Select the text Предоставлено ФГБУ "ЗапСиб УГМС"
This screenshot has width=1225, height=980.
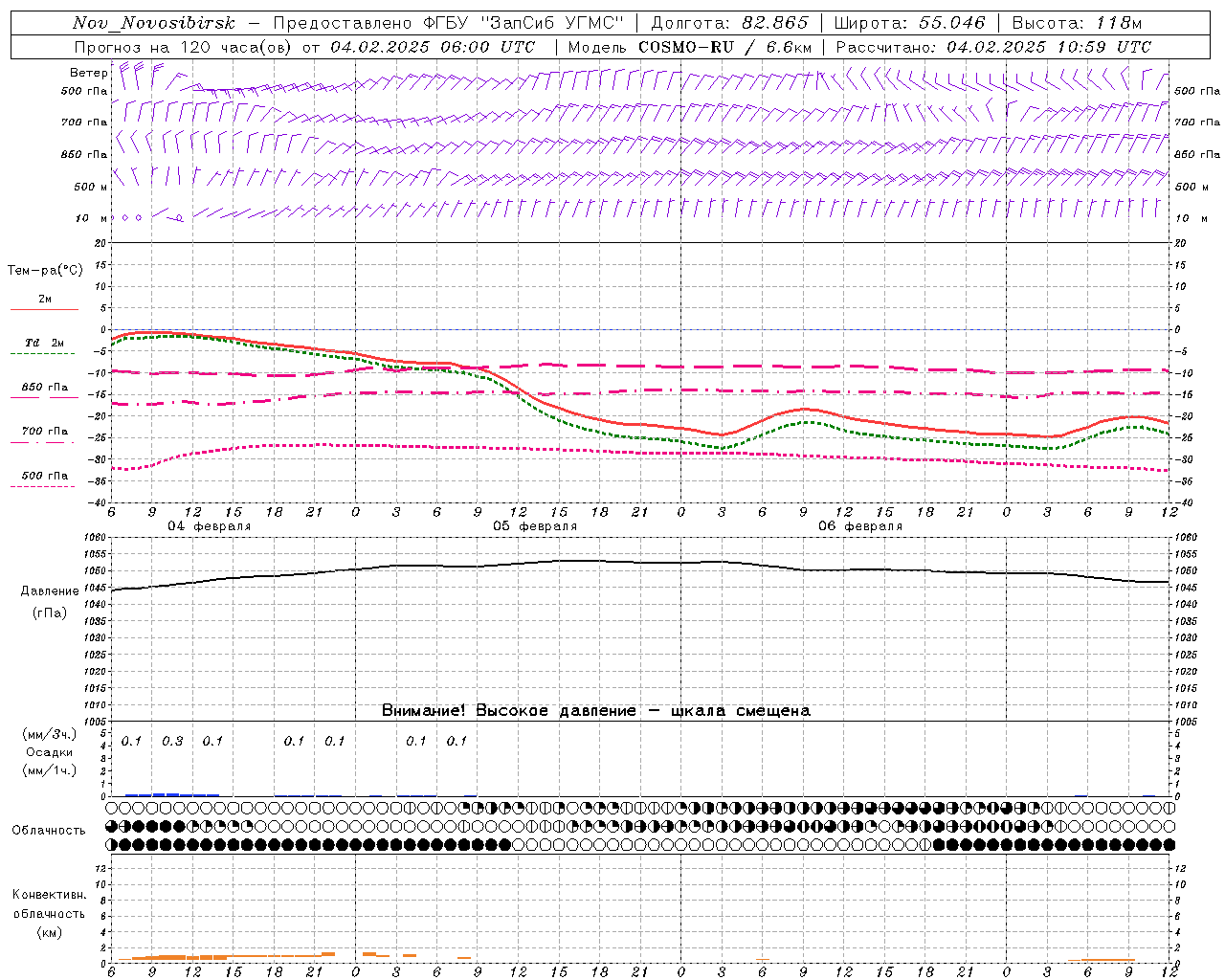coord(448,23)
